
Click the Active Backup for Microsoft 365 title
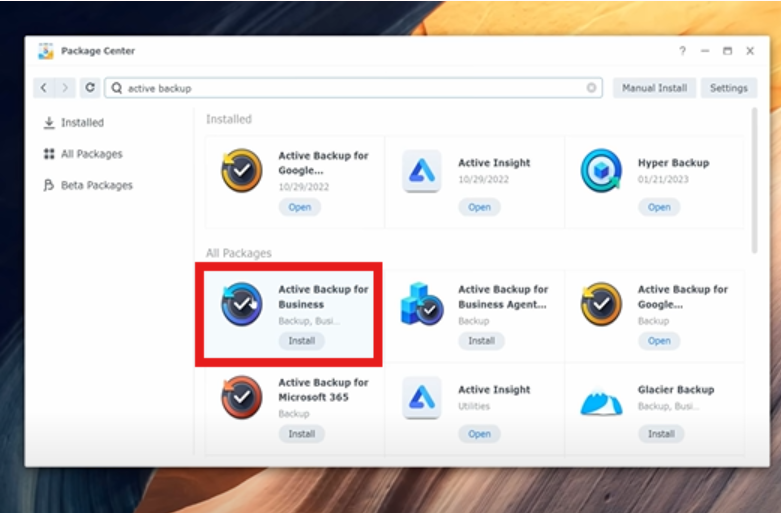tap(323, 390)
